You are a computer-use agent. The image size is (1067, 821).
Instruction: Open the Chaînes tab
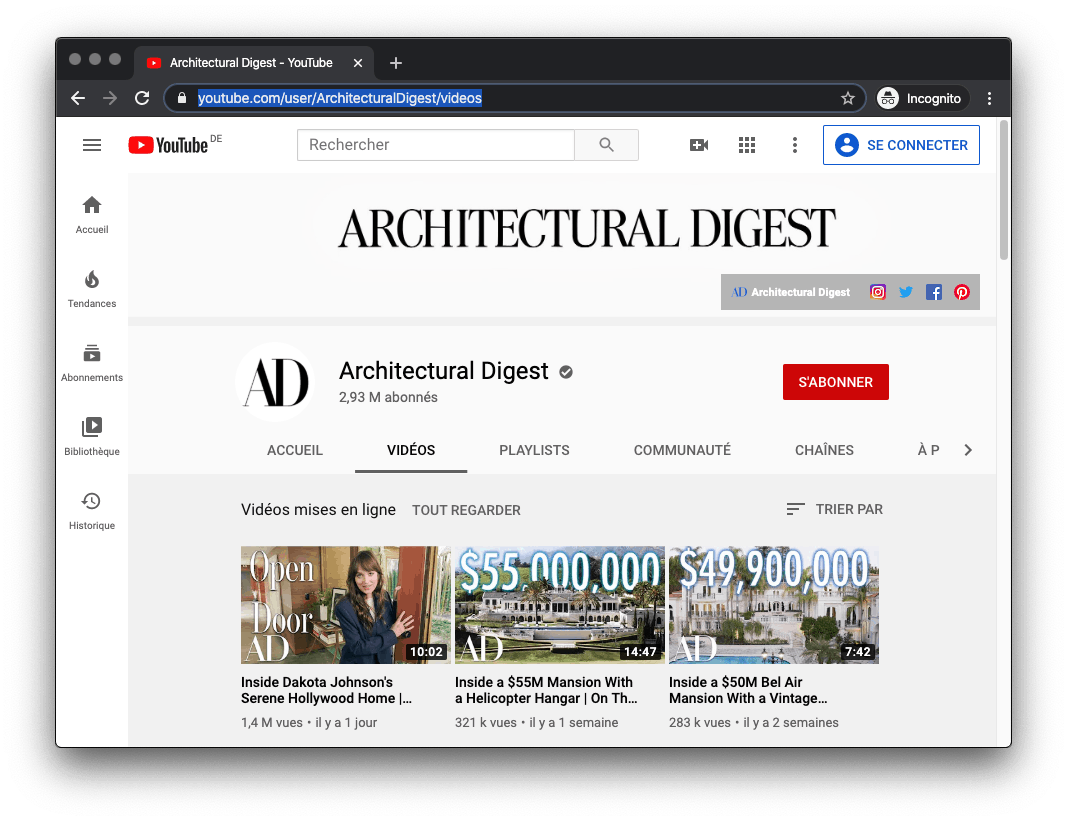(824, 450)
